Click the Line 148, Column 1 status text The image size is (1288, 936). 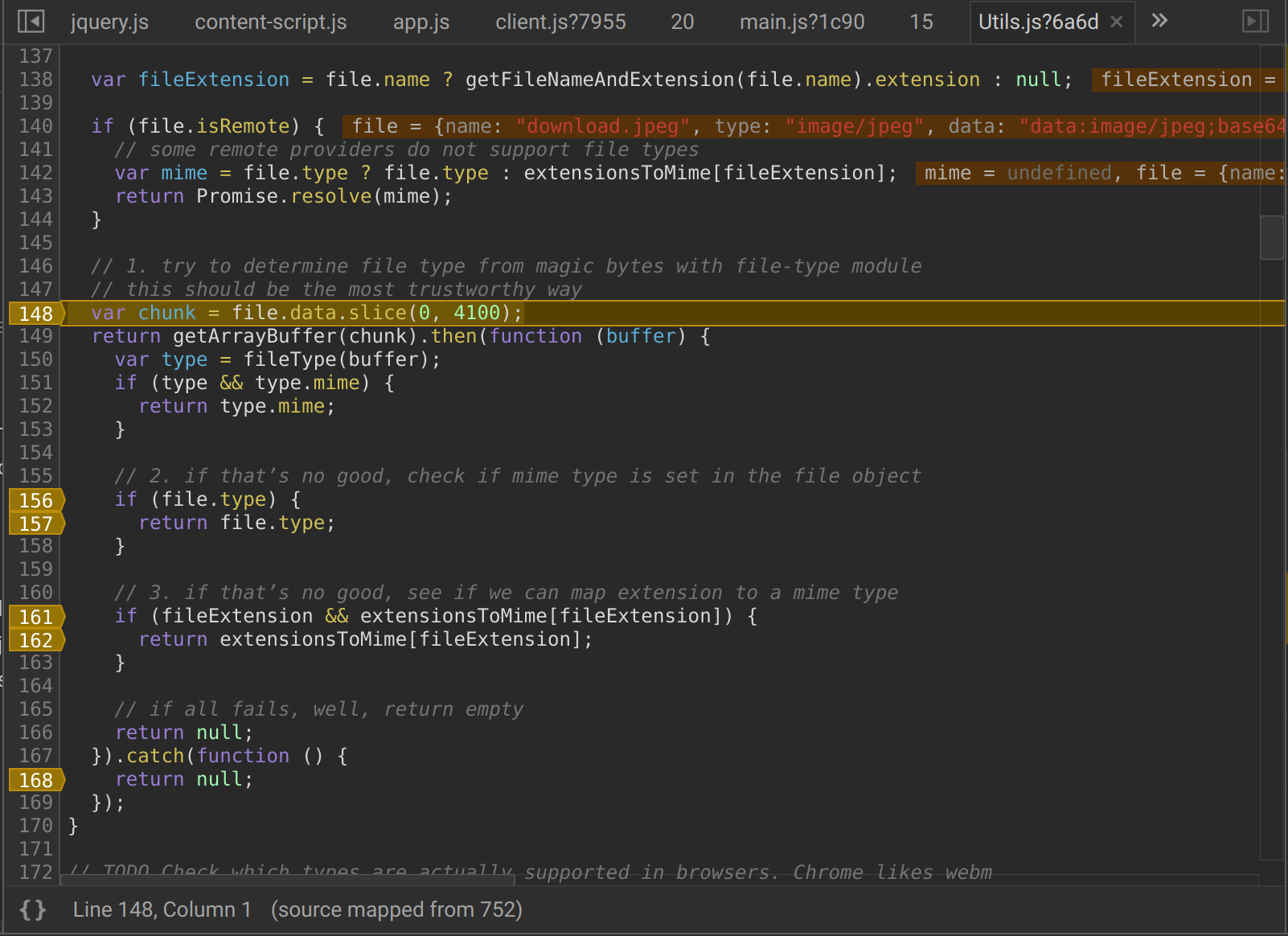[161, 909]
